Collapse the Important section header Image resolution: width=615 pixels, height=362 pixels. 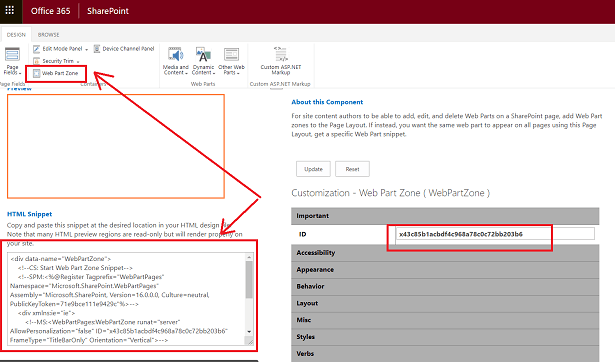point(445,216)
